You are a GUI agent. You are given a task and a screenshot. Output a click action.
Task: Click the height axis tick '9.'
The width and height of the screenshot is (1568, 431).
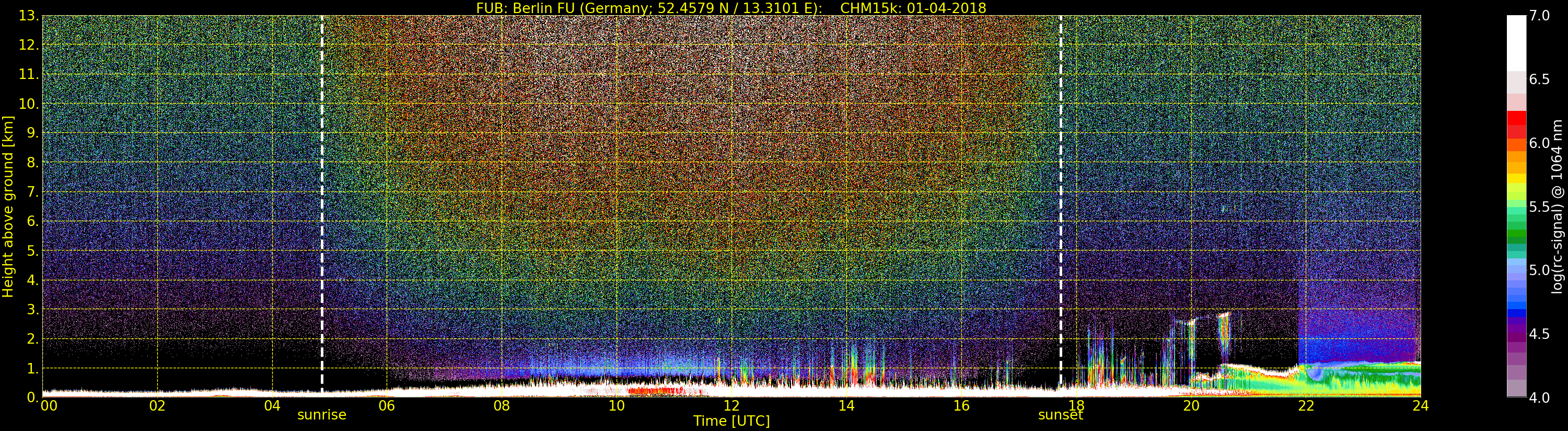tap(33, 133)
